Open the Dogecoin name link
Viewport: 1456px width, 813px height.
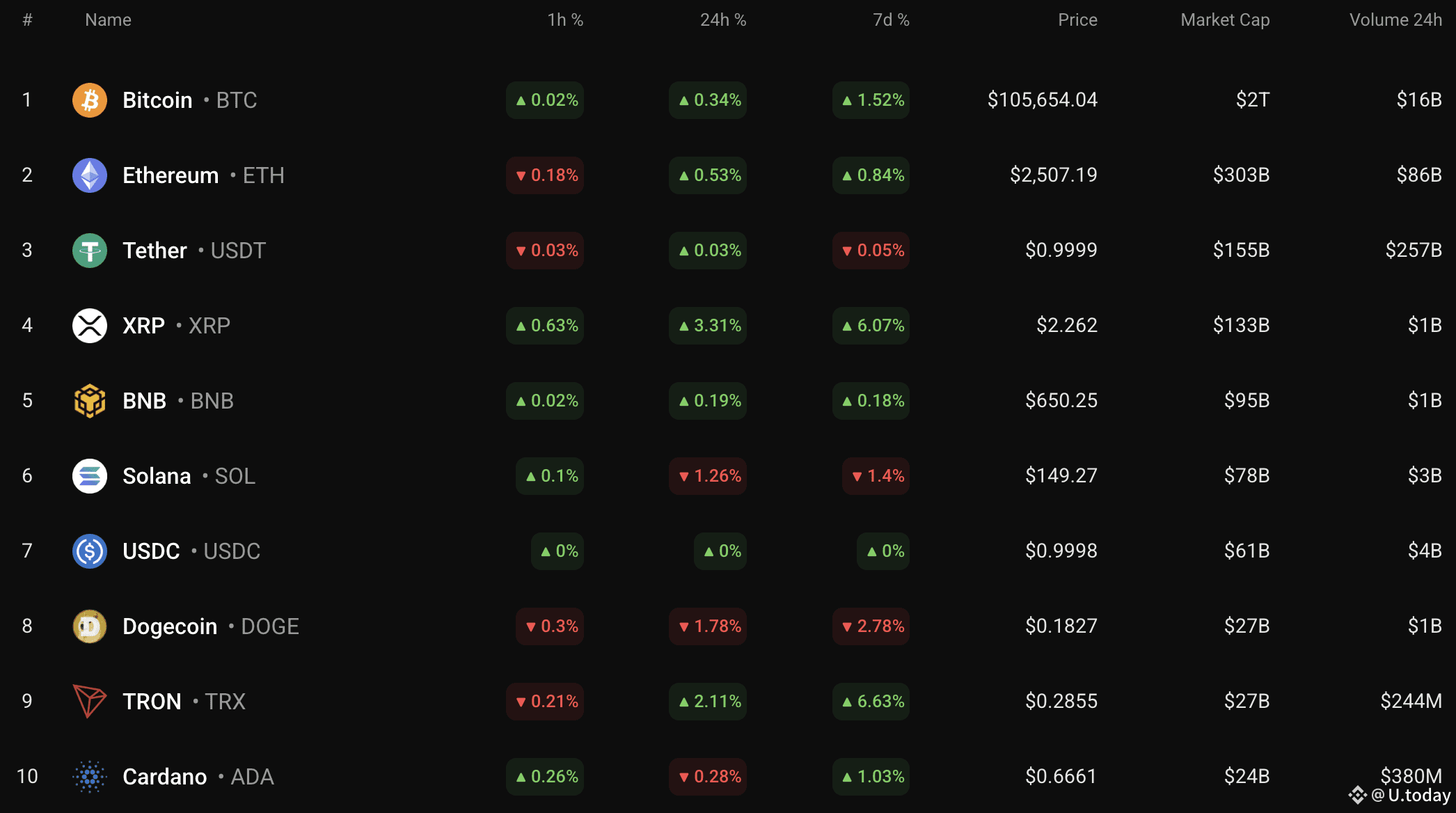click(x=170, y=626)
